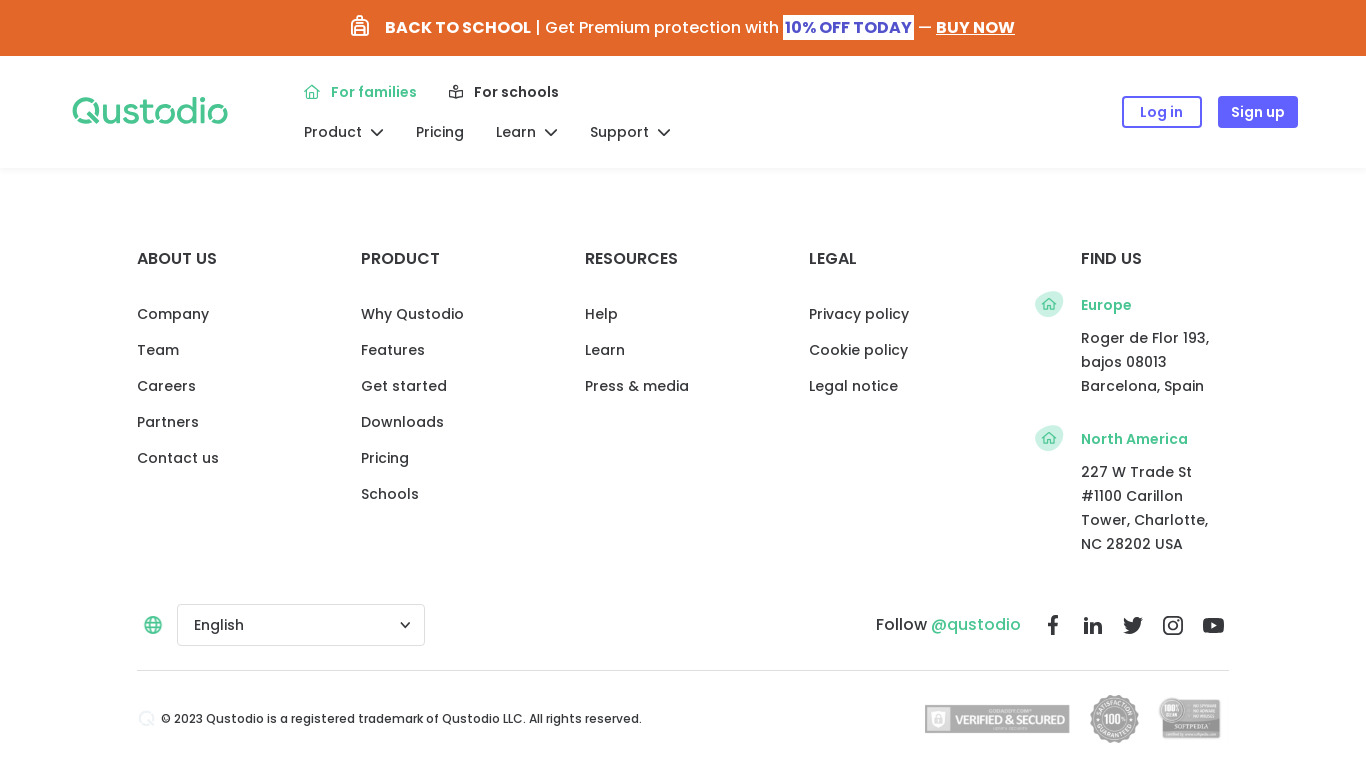Open the footer Pricing link
The width and height of the screenshot is (1366, 768).
385,458
